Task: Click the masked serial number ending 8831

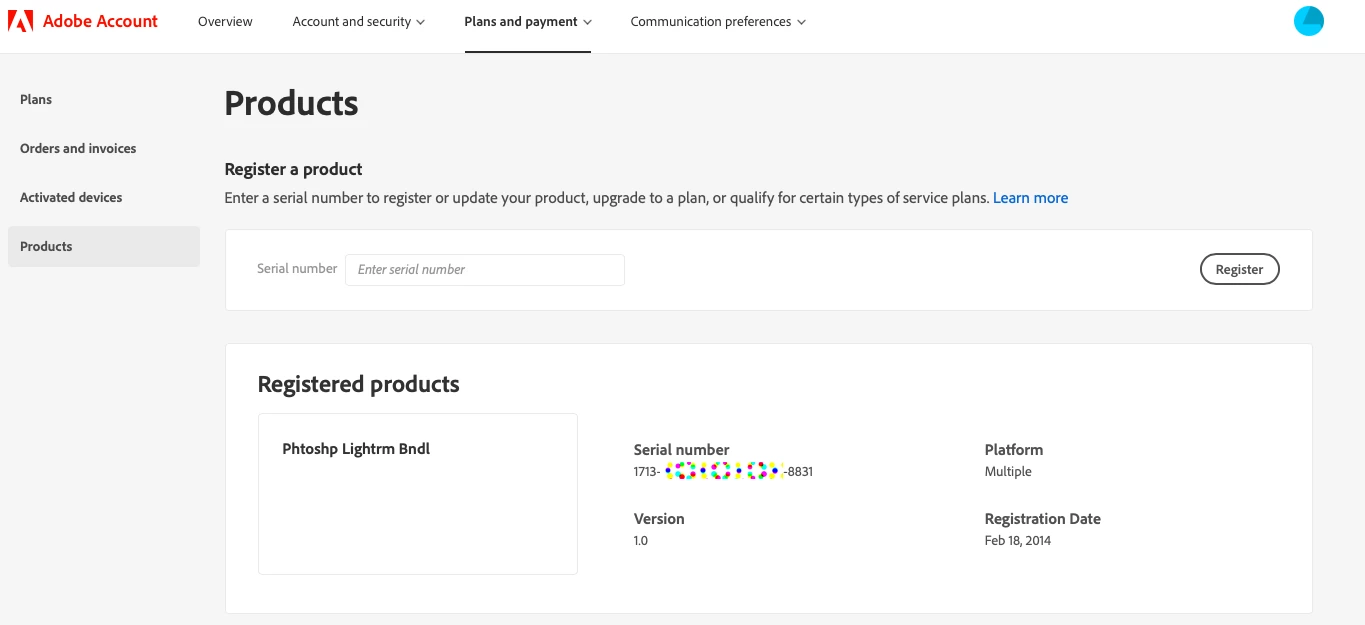Action: coord(723,472)
